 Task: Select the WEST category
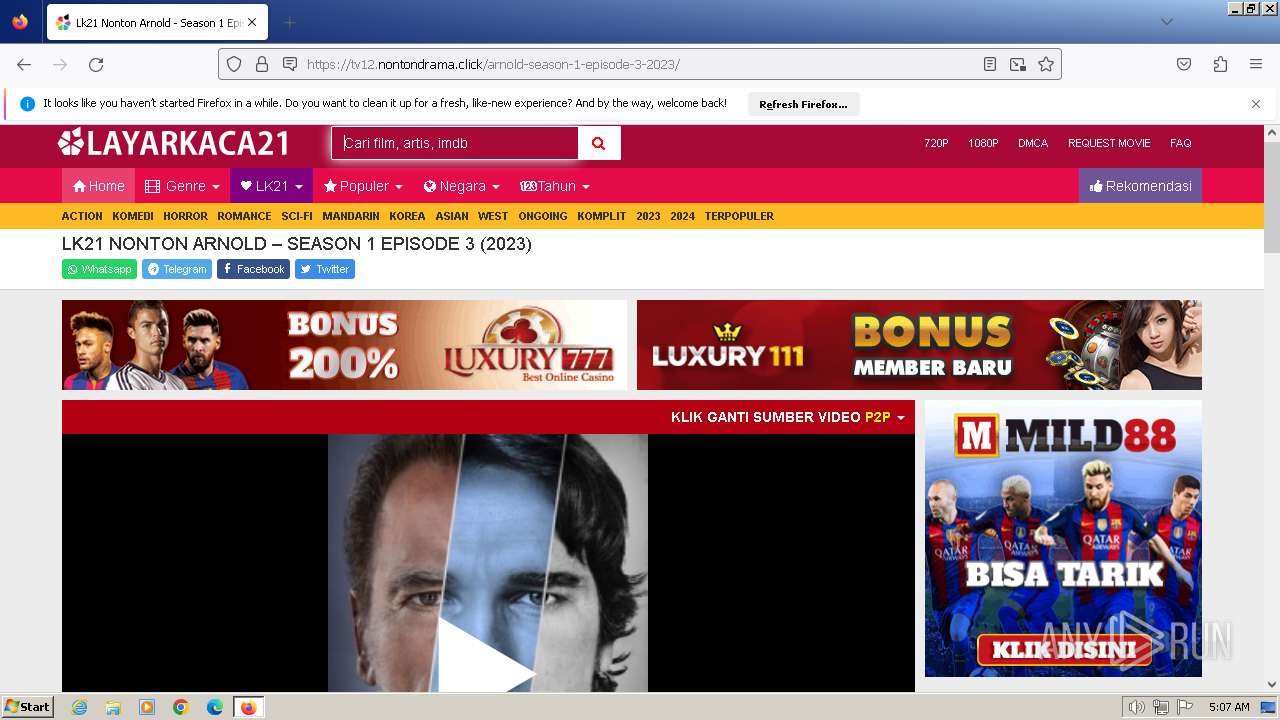(493, 216)
